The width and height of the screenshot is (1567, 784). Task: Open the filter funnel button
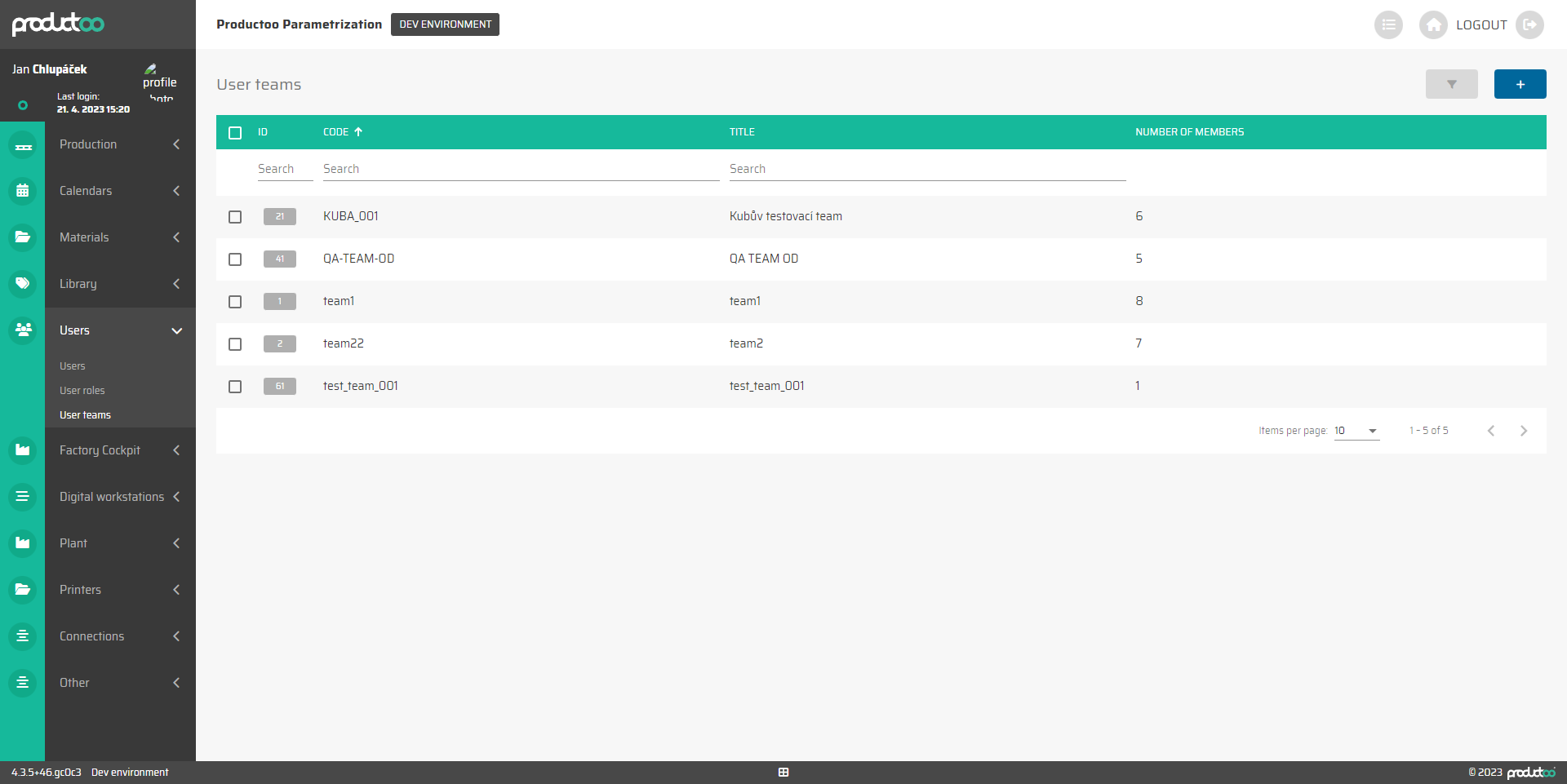coord(1451,84)
